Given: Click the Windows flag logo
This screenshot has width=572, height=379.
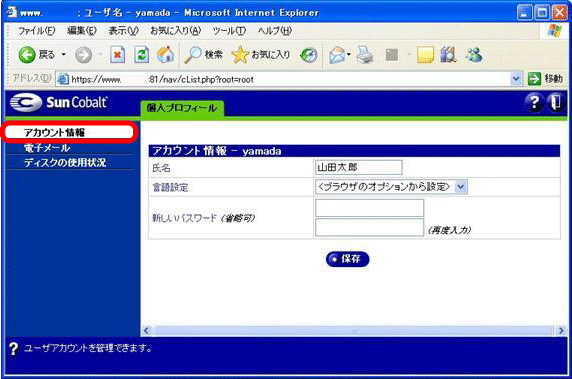Looking at the screenshot, I should click(555, 31).
